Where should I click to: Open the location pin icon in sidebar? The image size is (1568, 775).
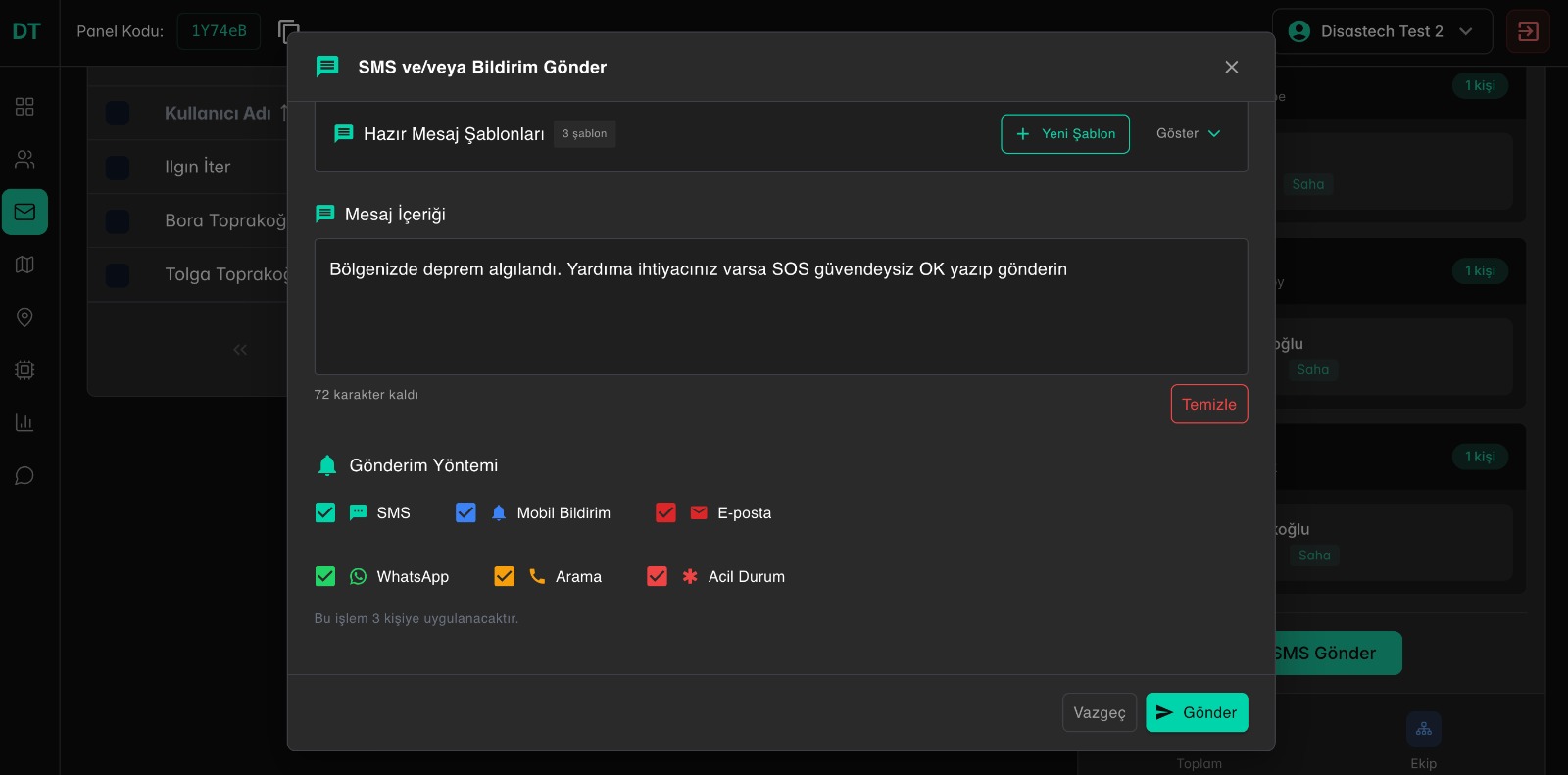pos(24,317)
